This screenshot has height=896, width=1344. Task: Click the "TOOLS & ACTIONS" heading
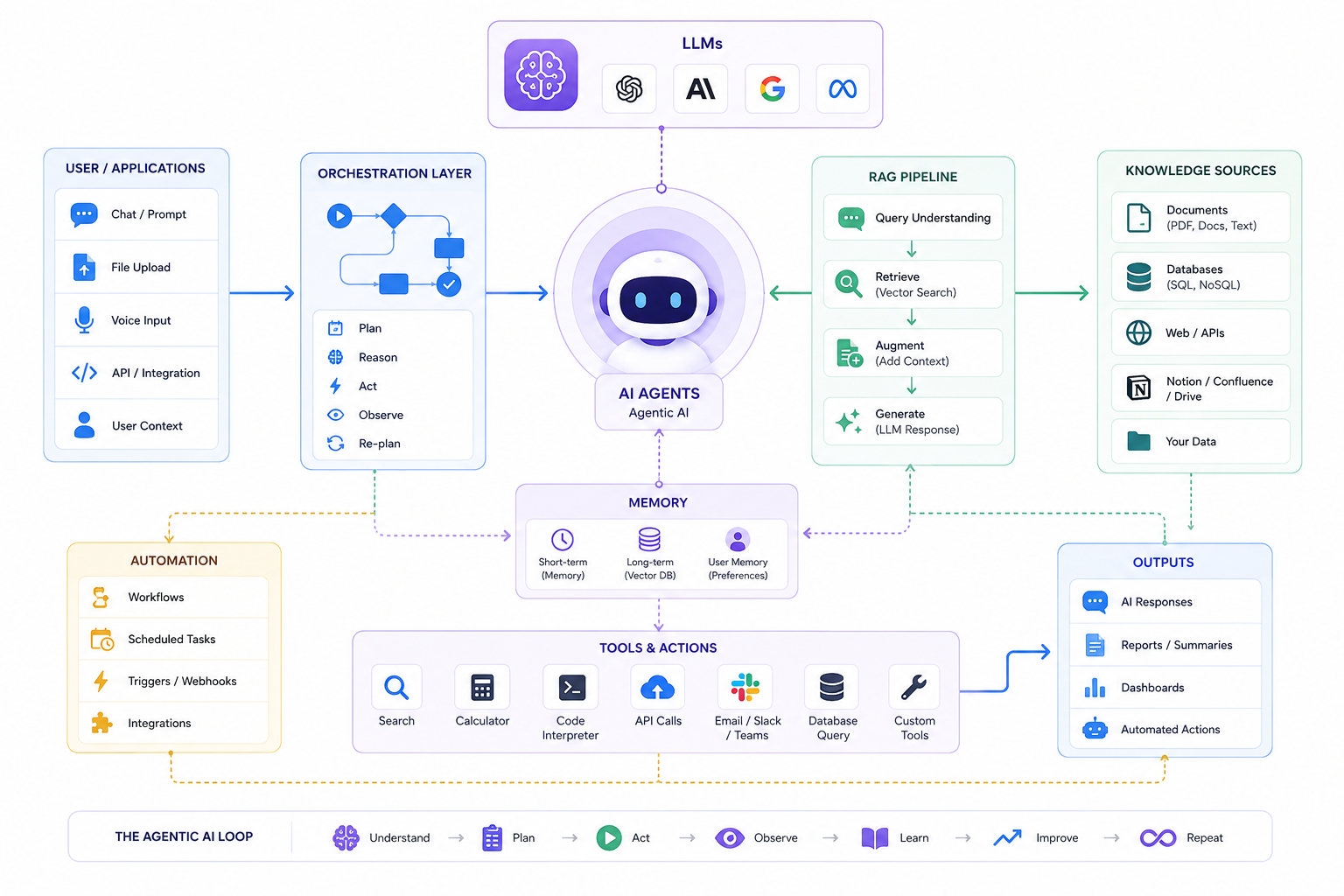pos(658,648)
